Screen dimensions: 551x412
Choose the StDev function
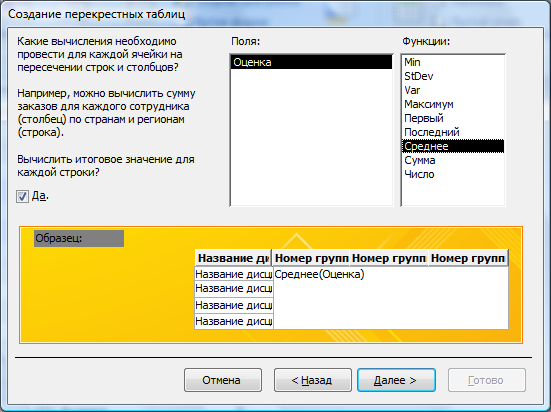click(x=453, y=76)
